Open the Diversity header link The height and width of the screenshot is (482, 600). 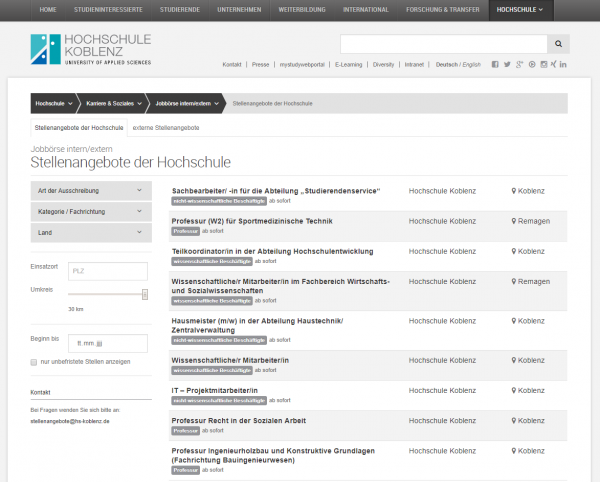click(x=383, y=65)
